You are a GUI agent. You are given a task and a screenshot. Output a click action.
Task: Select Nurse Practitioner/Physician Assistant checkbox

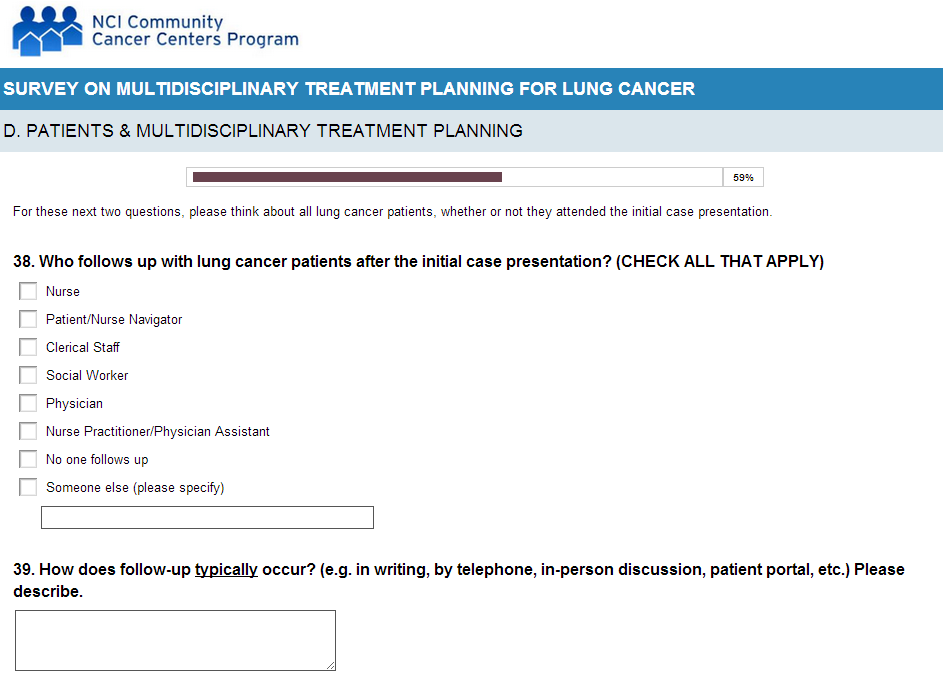click(x=28, y=432)
